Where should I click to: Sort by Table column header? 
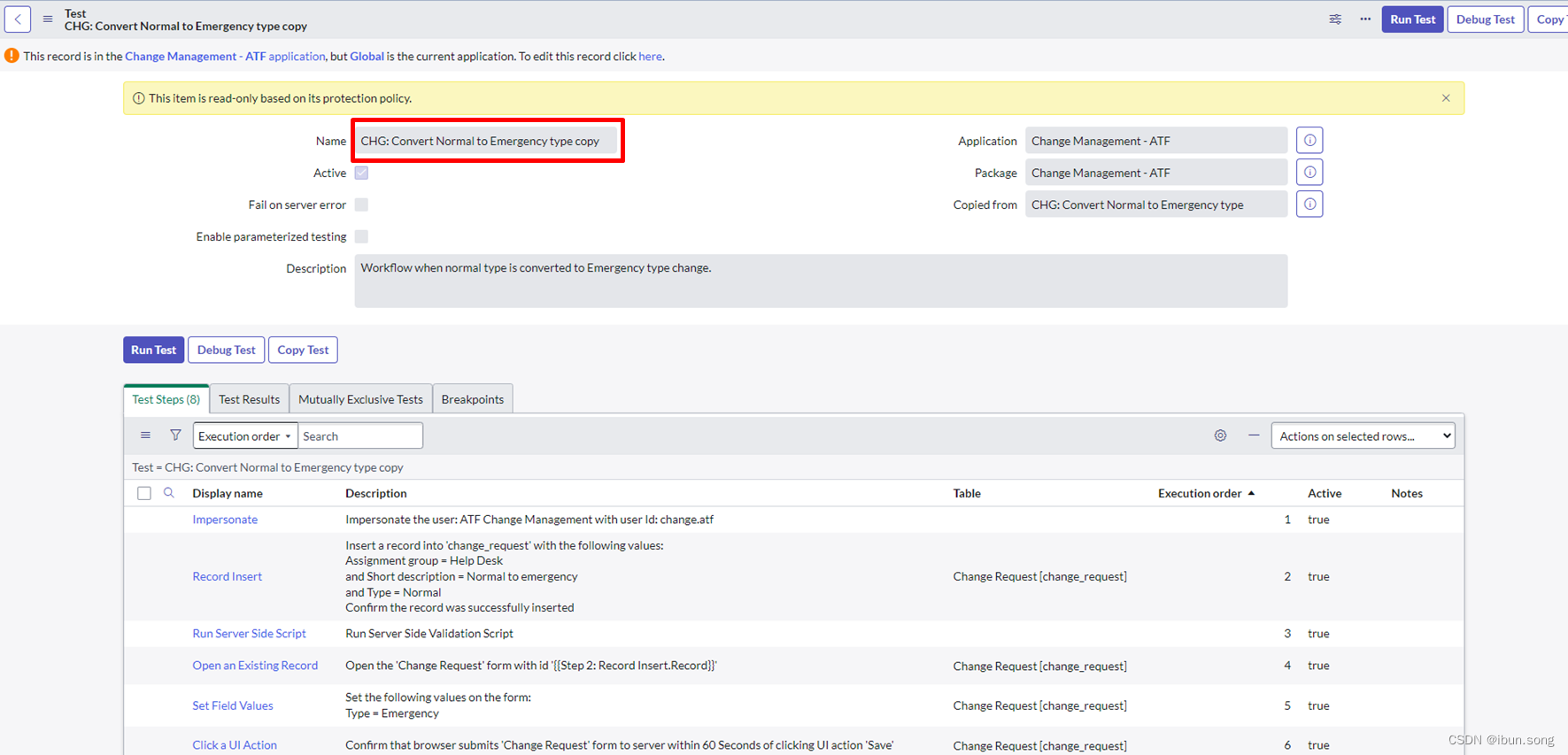(x=967, y=493)
